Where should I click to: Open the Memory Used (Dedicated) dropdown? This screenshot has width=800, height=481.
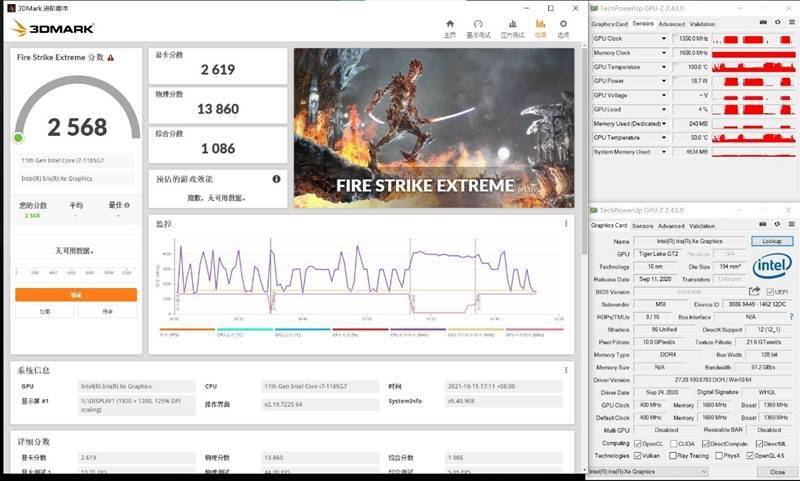(x=664, y=123)
